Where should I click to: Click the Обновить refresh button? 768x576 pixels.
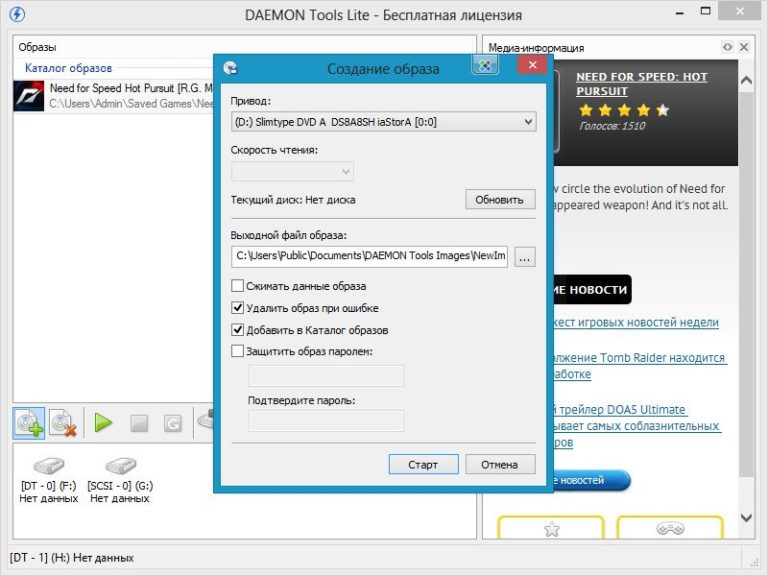tap(500, 200)
